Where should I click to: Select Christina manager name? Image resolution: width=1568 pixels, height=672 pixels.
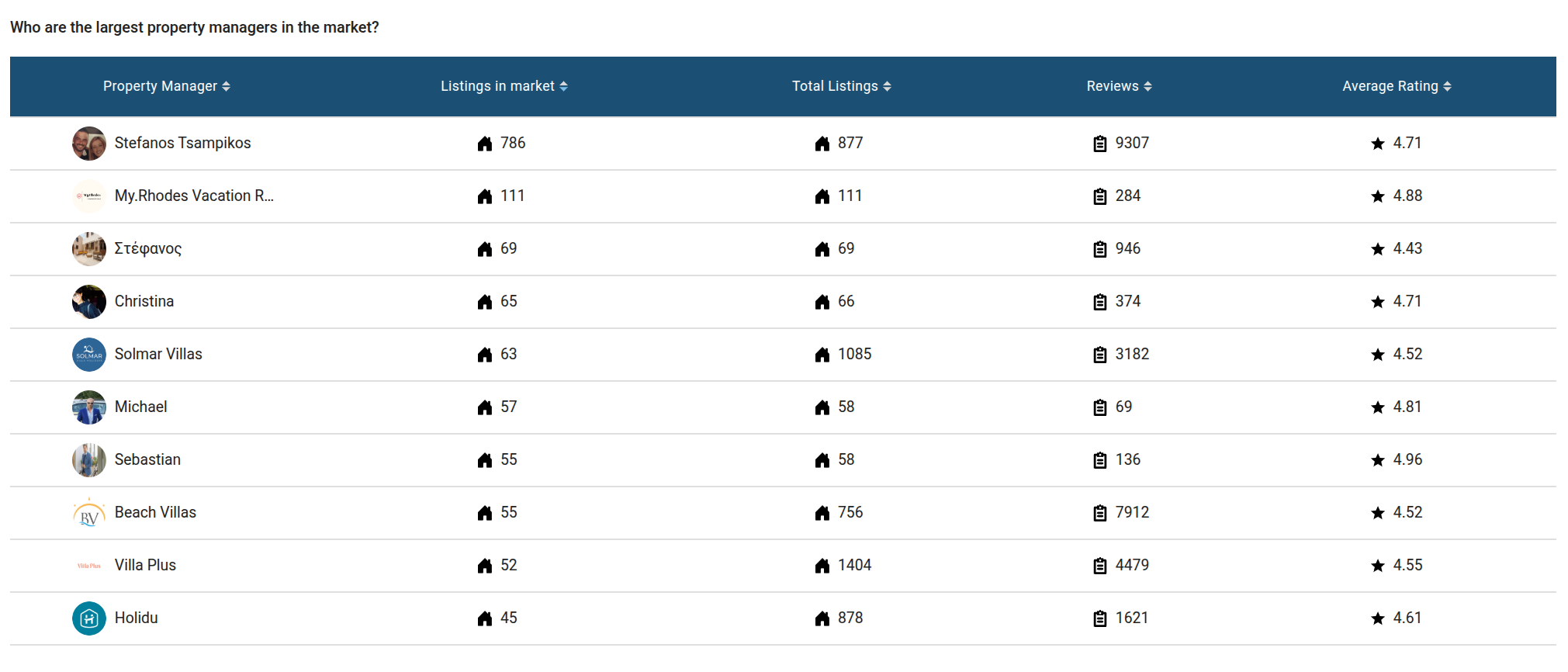click(144, 301)
